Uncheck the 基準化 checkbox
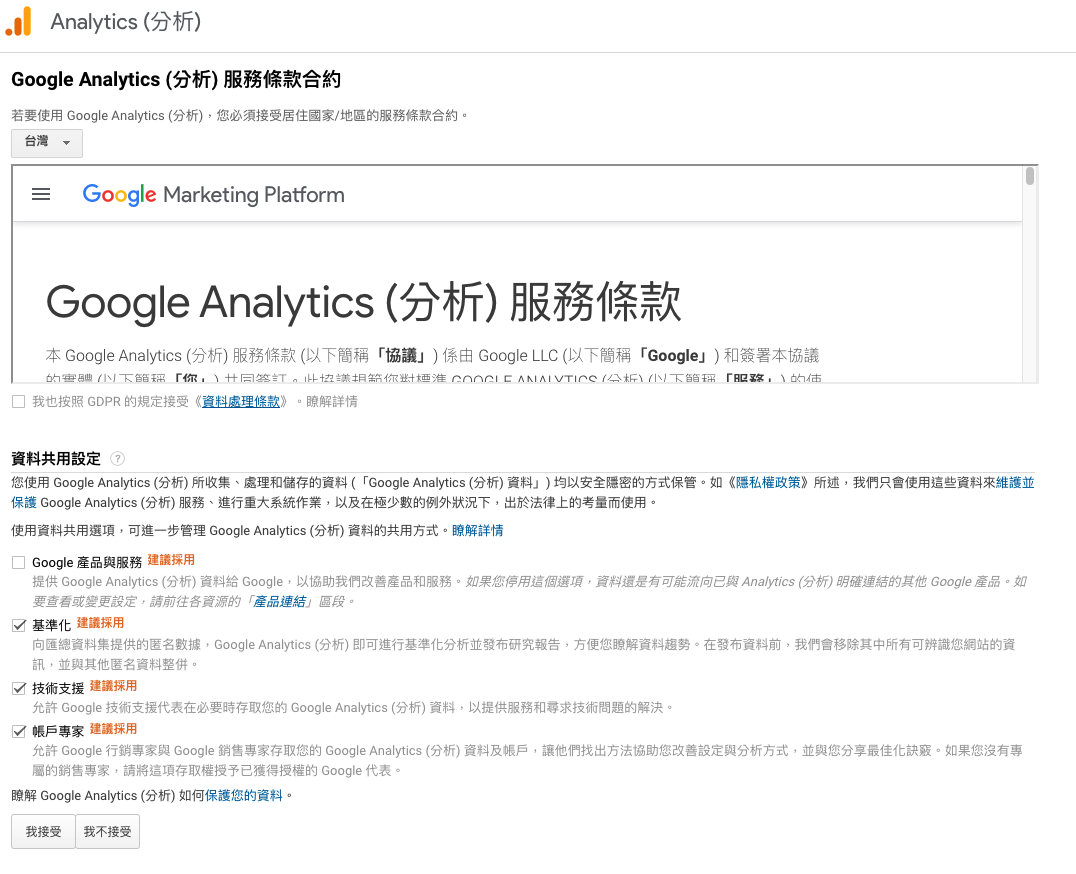This screenshot has width=1076, height=874. 19,626
